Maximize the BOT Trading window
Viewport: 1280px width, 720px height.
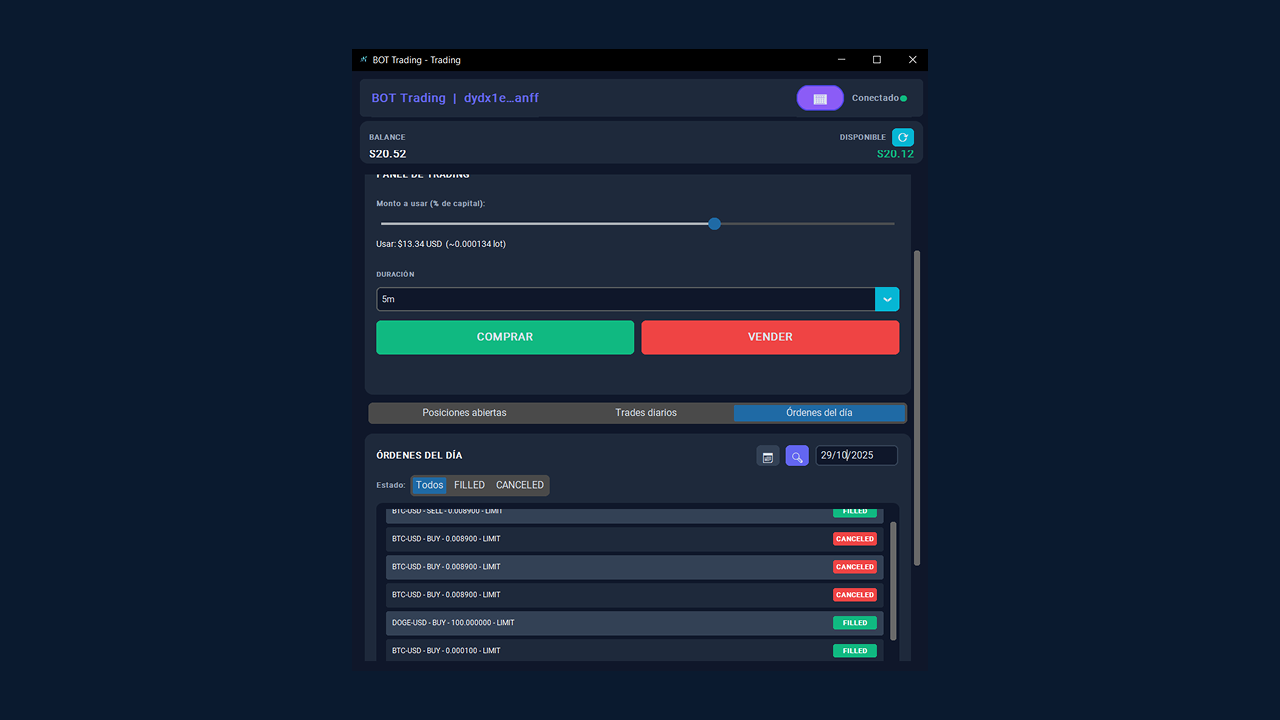pos(877,60)
